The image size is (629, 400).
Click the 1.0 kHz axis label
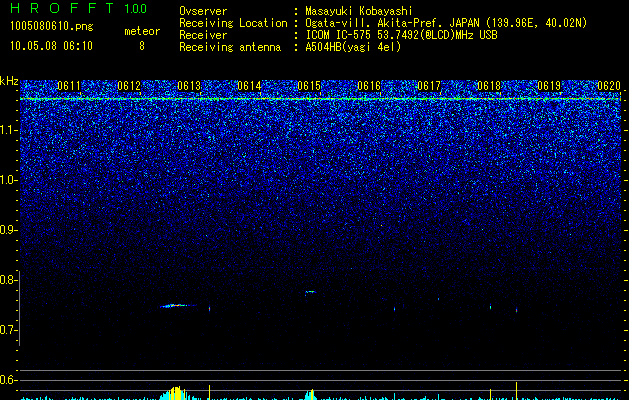click(x=9, y=180)
